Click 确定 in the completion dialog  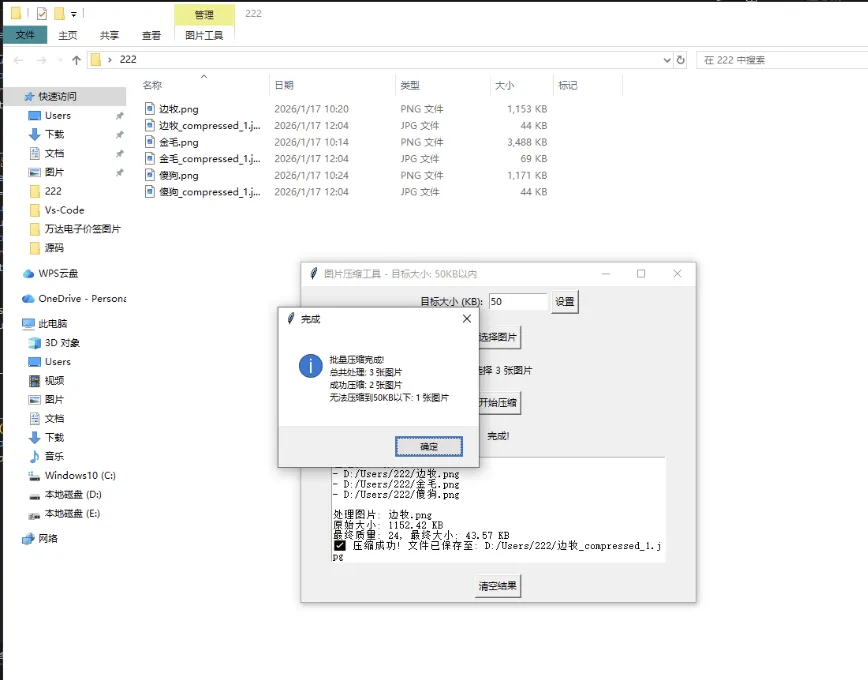pos(428,446)
